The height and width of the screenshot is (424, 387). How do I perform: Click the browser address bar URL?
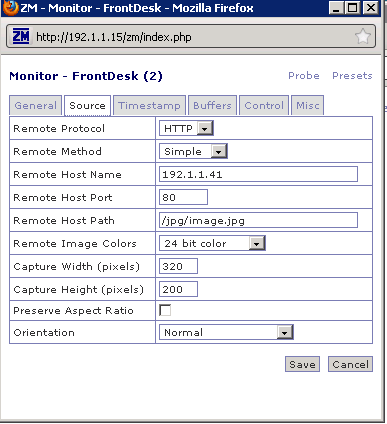[114, 37]
